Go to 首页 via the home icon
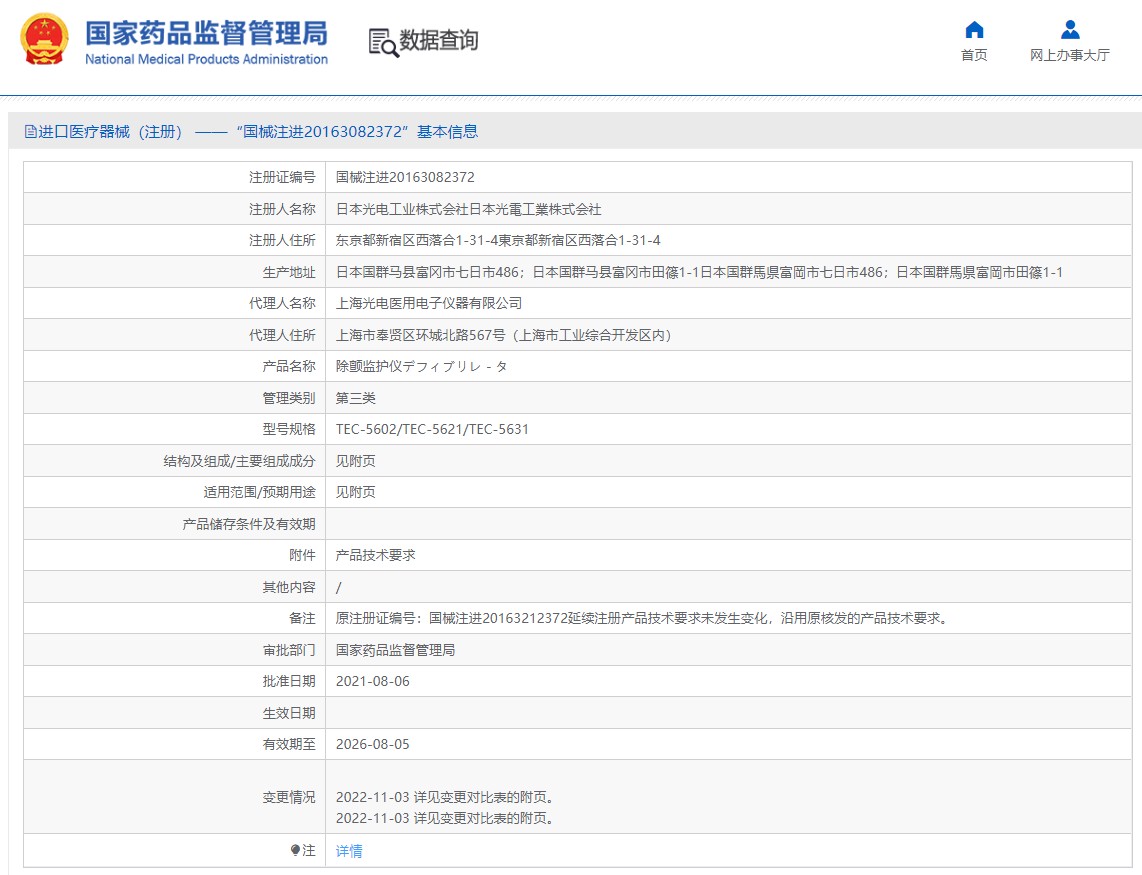The width and height of the screenshot is (1142, 875). pos(974,30)
